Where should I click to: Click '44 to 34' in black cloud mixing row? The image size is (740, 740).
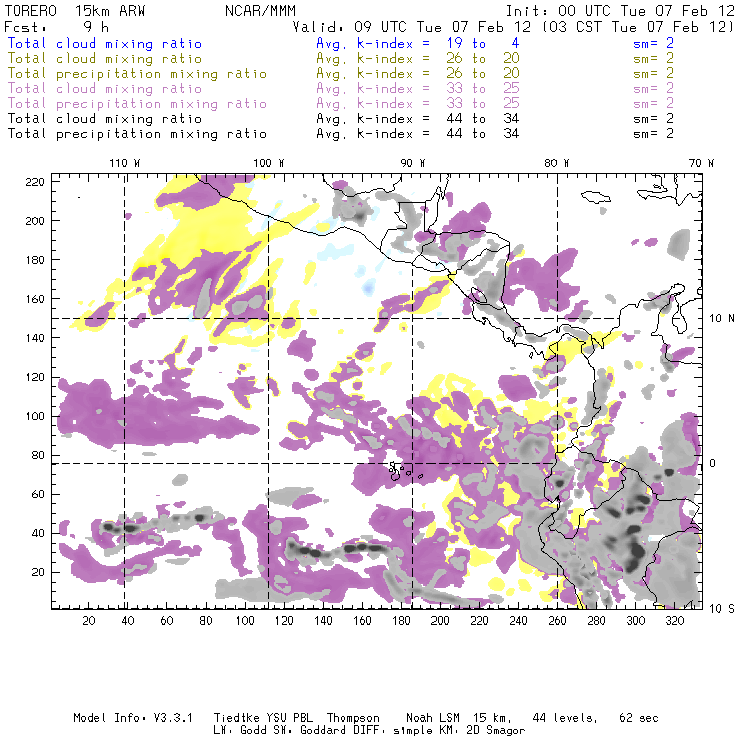coord(483,119)
